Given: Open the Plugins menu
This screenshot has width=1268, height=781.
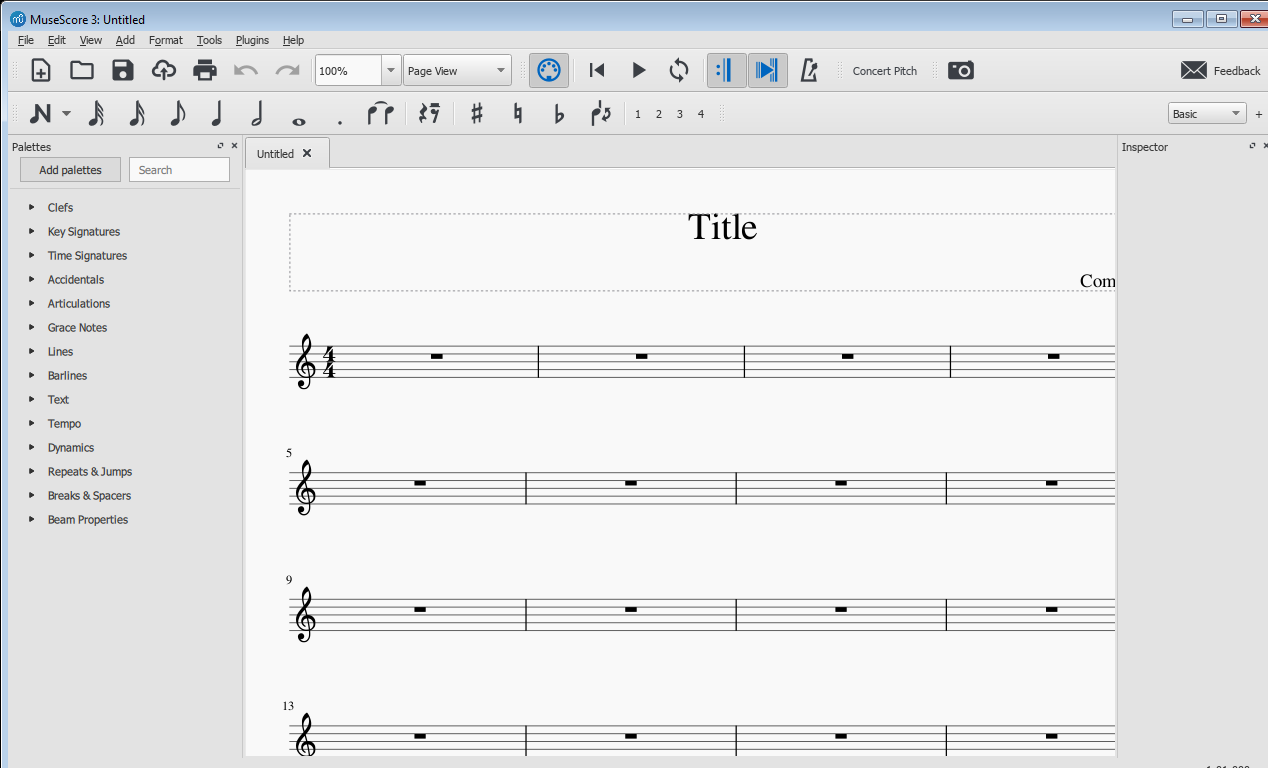Looking at the screenshot, I should tap(252, 40).
